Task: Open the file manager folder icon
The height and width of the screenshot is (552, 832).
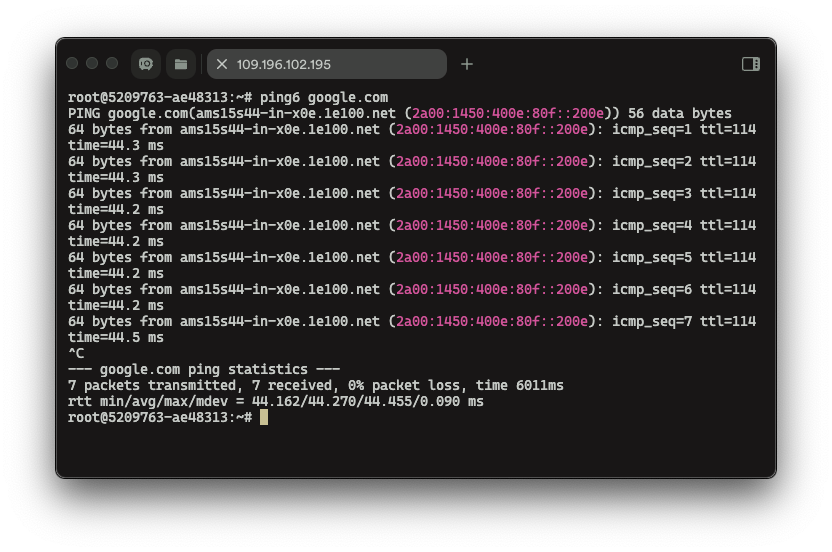Action: [181, 64]
